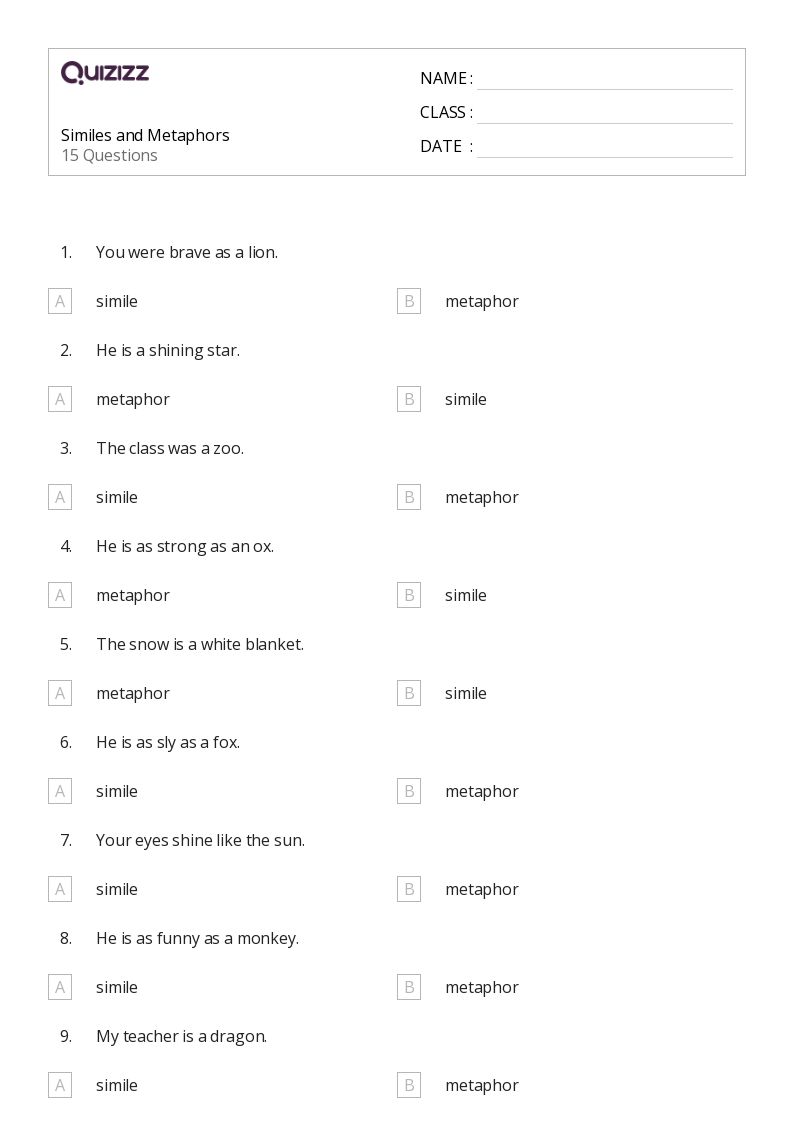Image resolution: width=794 pixels, height=1123 pixels.
Task: Select option A metaphor for question 2
Action: tap(60, 399)
